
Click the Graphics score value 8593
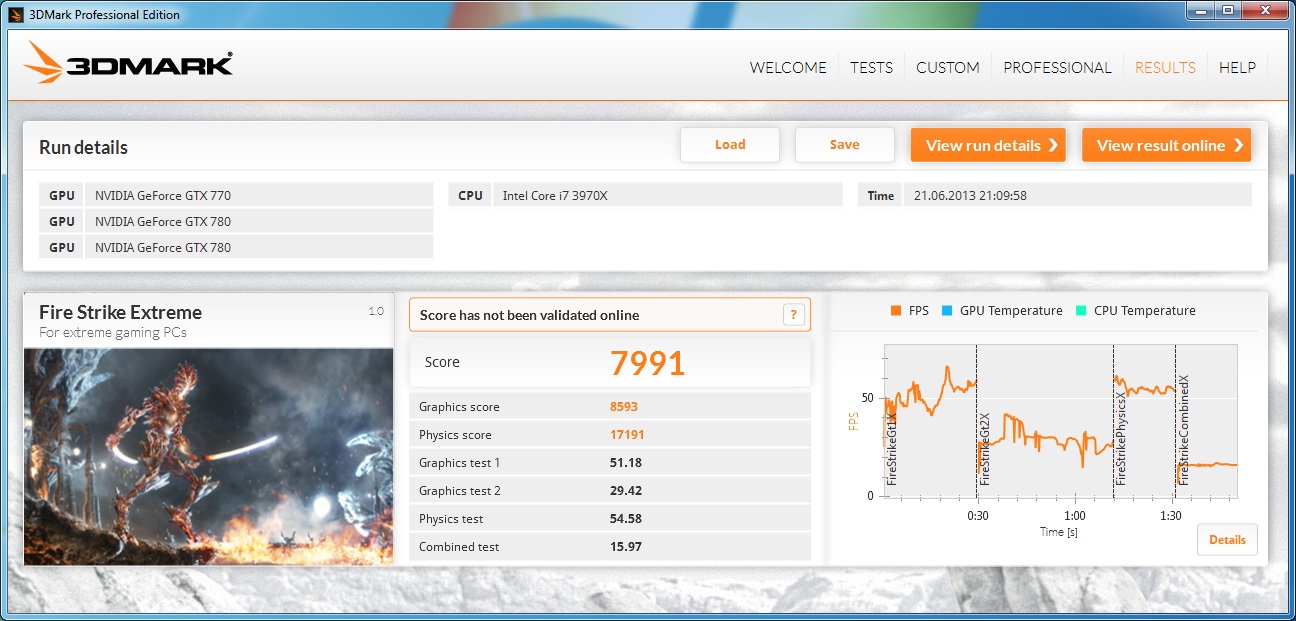(x=624, y=407)
